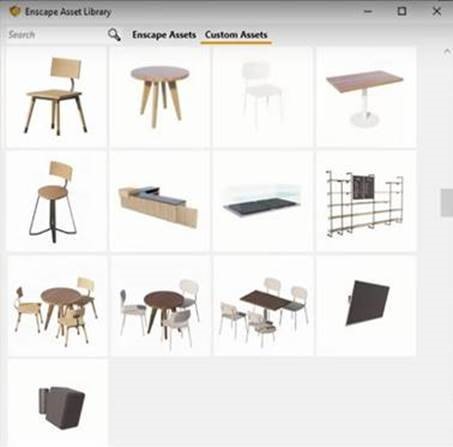453x447 pixels.
Task: Select the rectangular table with four chairs
Action: 263,306
